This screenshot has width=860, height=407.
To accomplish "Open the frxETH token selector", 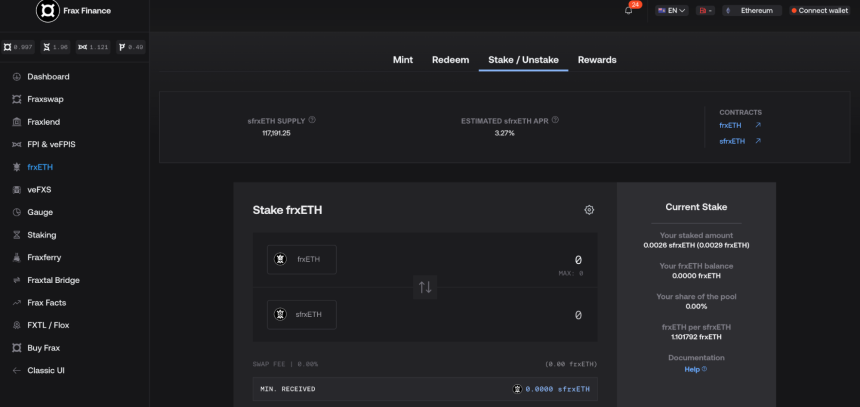I will (x=302, y=259).
